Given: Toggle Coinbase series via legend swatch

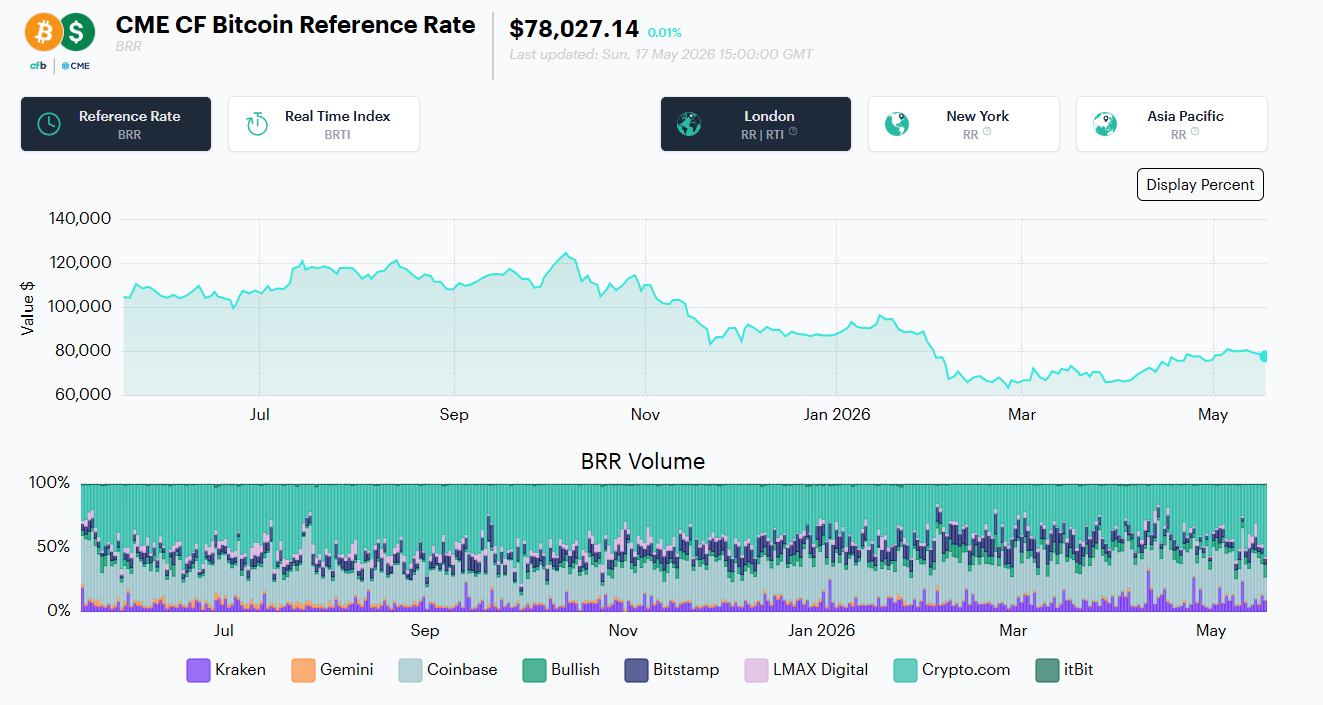Looking at the screenshot, I should click(x=410, y=670).
